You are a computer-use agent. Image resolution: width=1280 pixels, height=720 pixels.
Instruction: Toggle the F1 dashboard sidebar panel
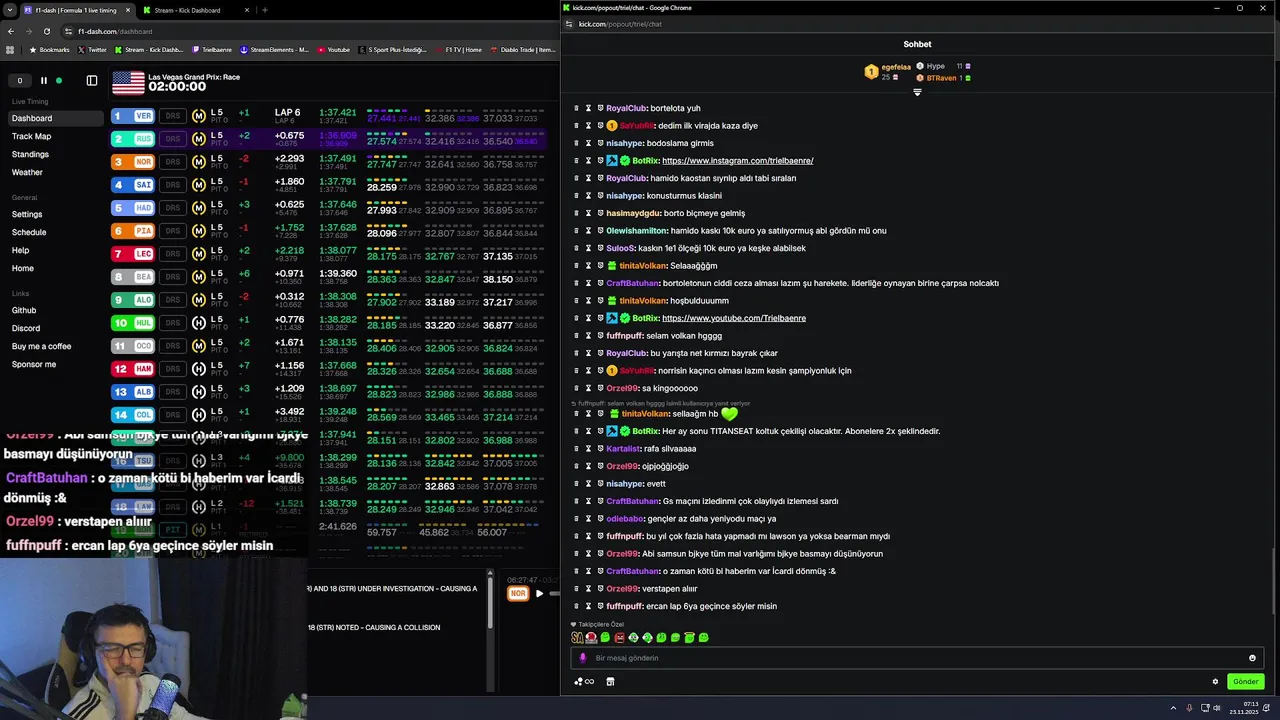coord(92,81)
